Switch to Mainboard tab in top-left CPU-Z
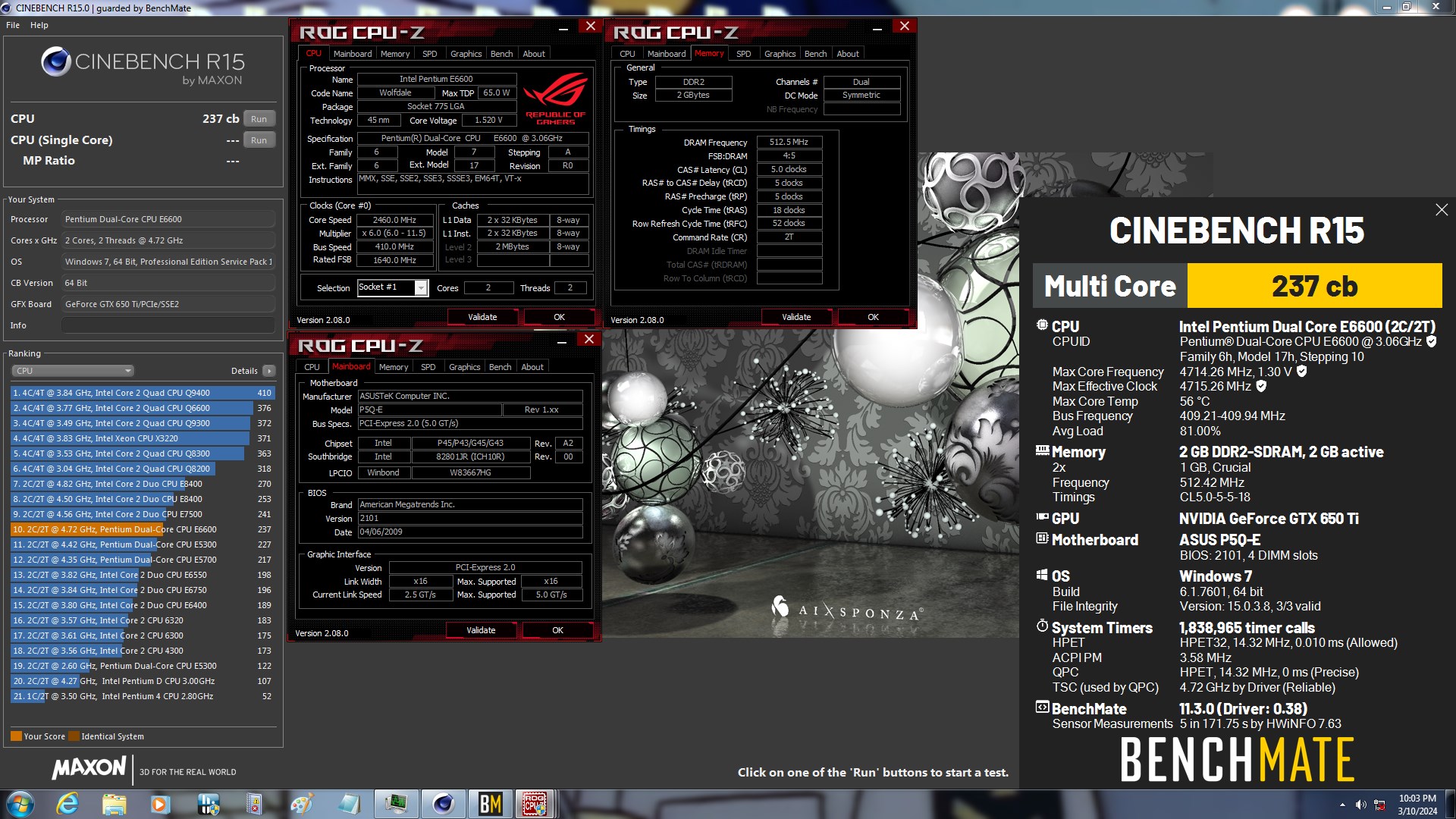 coord(353,54)
